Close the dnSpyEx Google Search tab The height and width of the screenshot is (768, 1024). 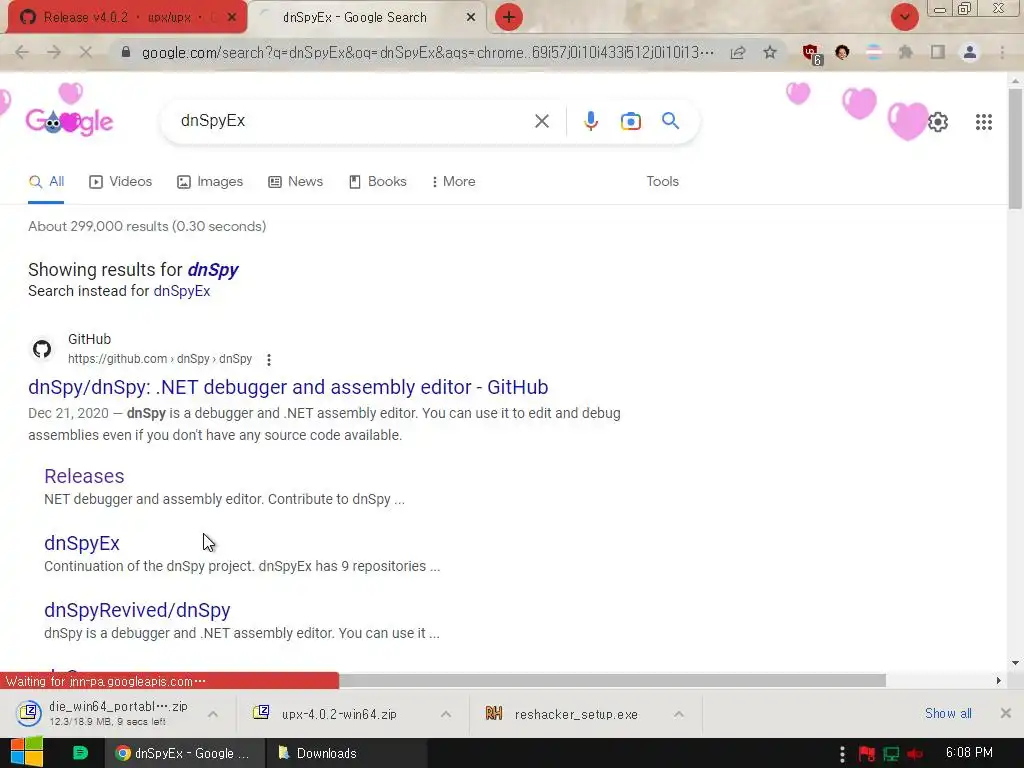470,17
